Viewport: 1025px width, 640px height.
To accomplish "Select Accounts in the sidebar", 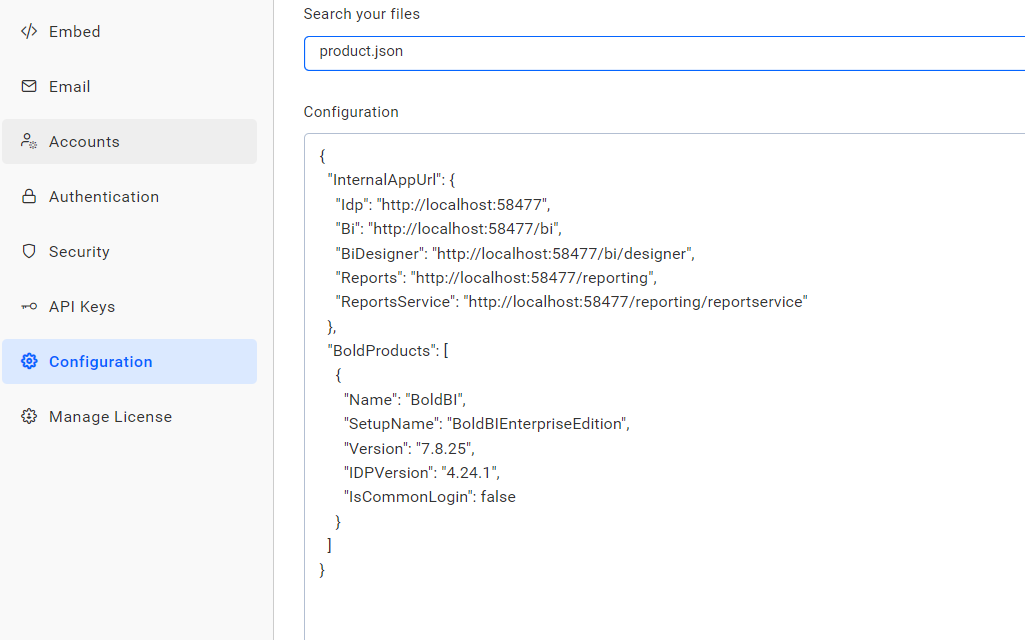I will coord(84,142).
